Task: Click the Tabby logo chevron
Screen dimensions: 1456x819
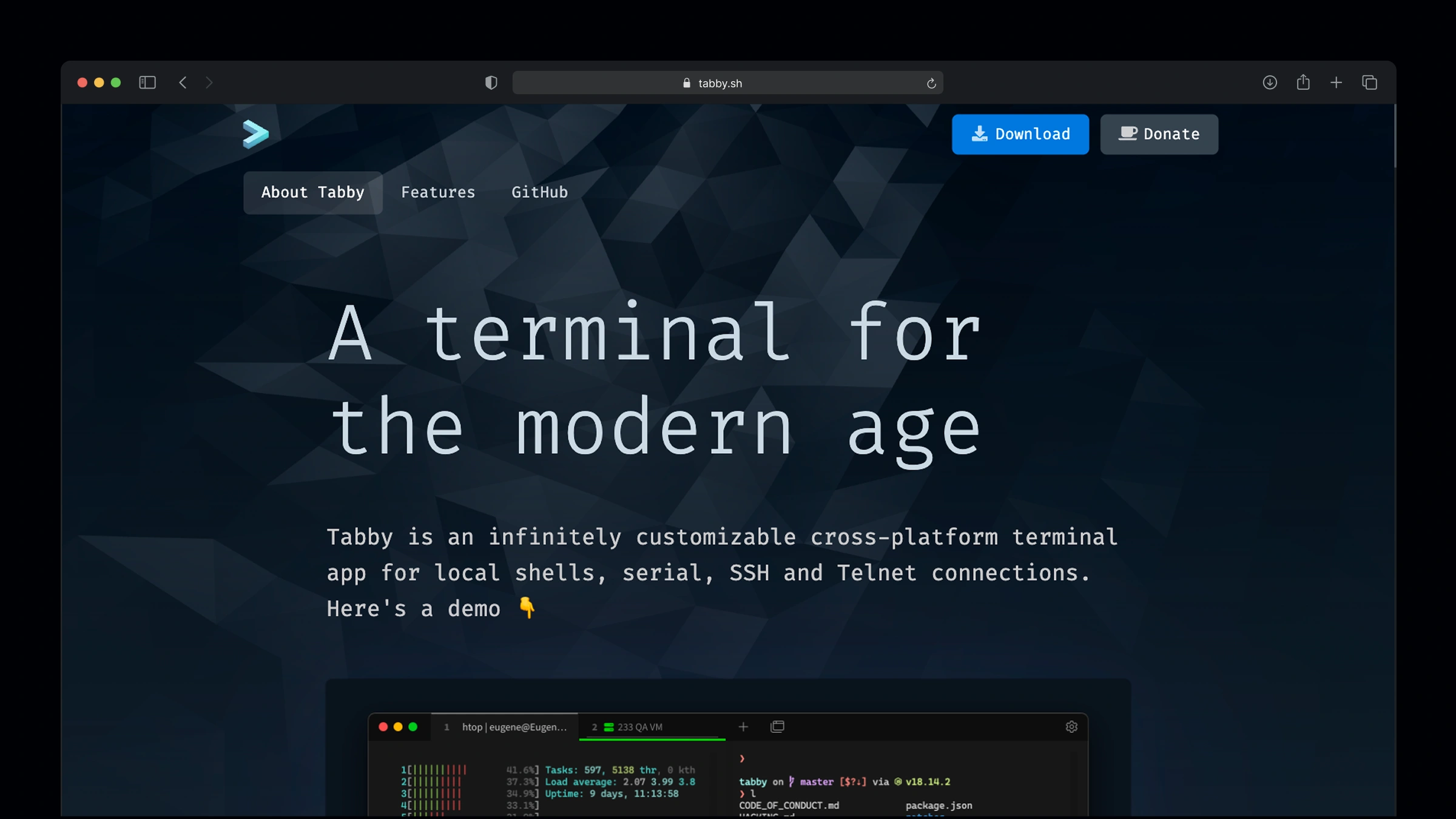Action: click(x=255, y=133)
